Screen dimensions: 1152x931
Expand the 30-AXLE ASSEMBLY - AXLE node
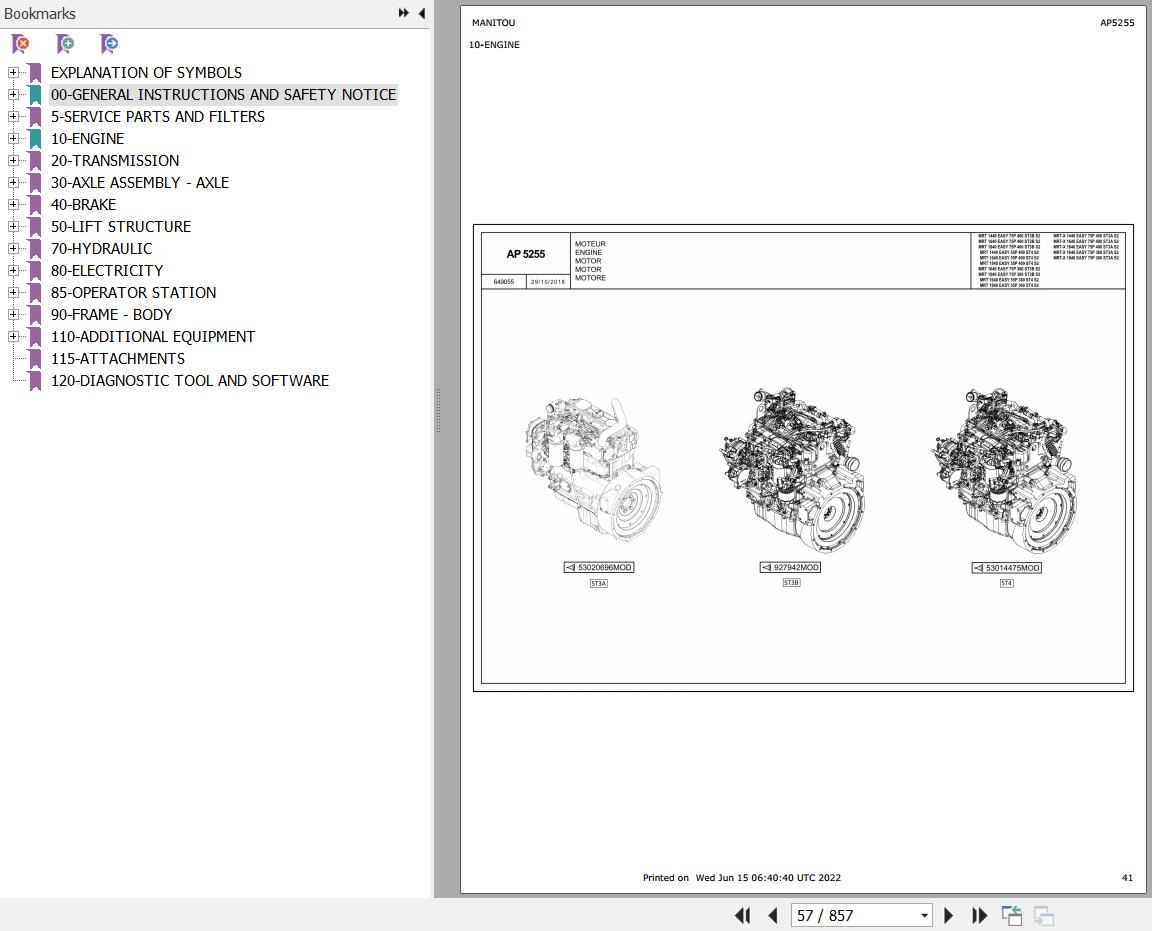click(12, 183)
